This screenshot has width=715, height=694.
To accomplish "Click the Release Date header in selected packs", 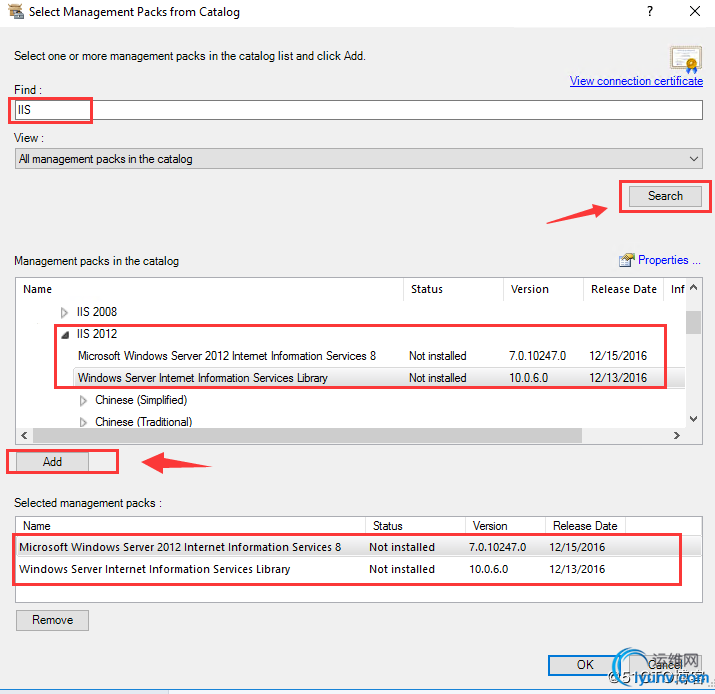I will click(x=585, y=526).
